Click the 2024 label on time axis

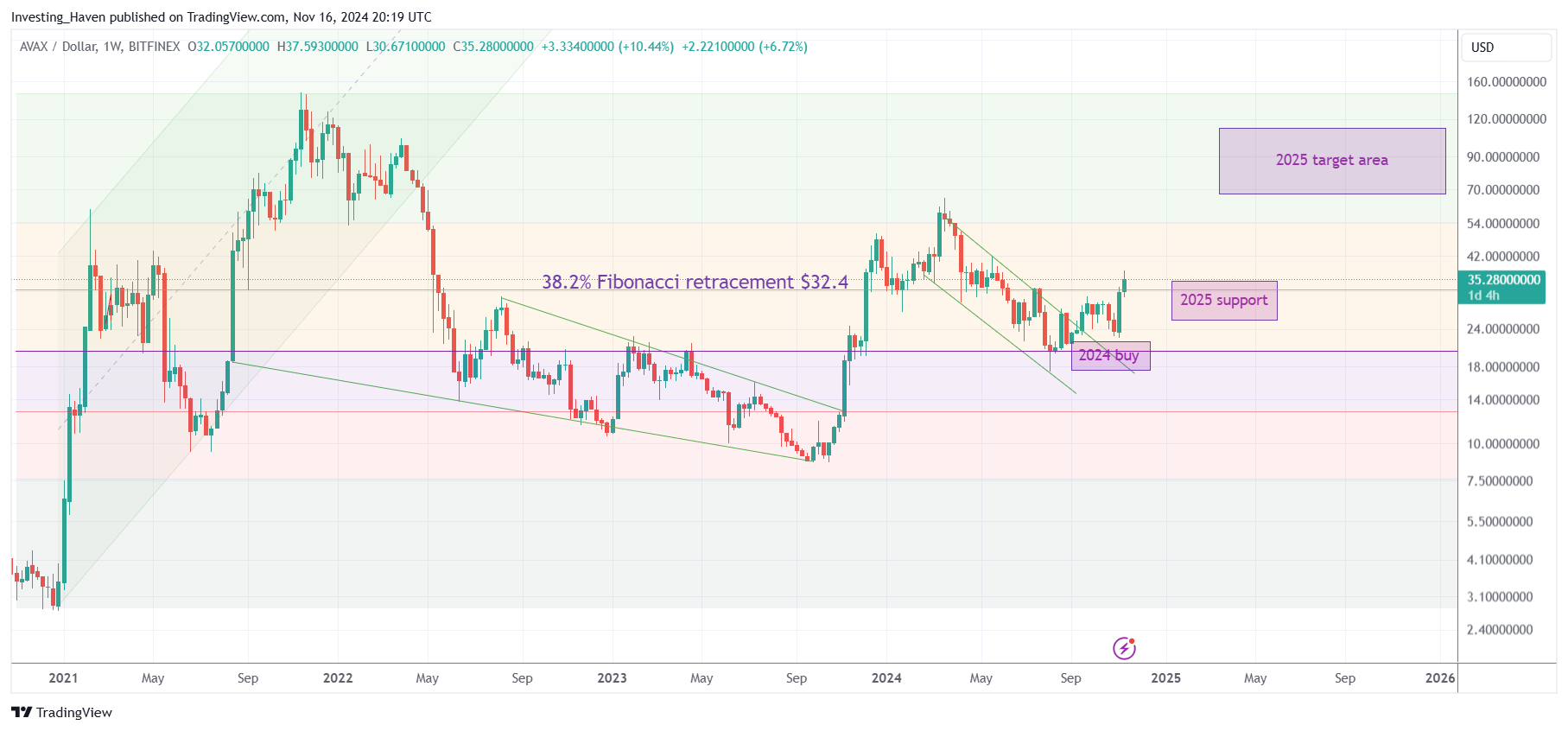(886, 678)
